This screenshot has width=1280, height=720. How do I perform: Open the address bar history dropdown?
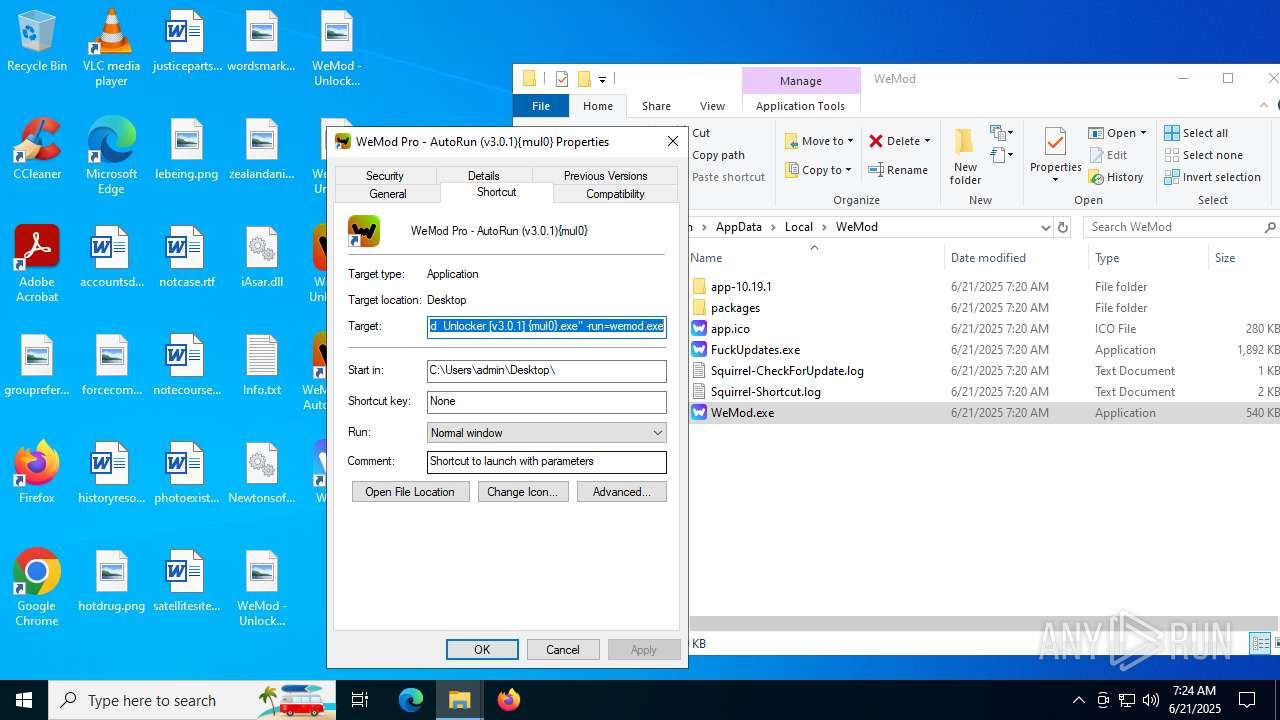click(x=1046, y=227)
